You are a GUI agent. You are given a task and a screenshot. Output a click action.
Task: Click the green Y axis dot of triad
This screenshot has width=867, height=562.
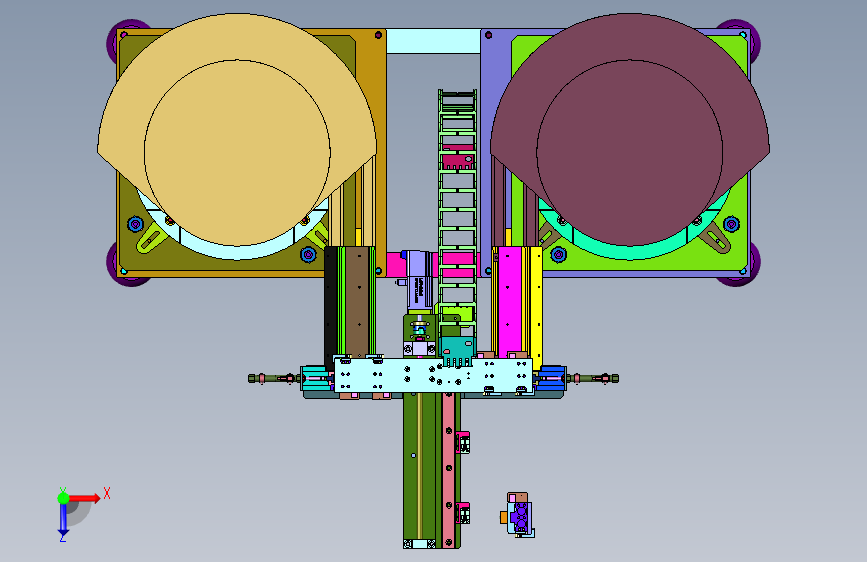[64, 498]
